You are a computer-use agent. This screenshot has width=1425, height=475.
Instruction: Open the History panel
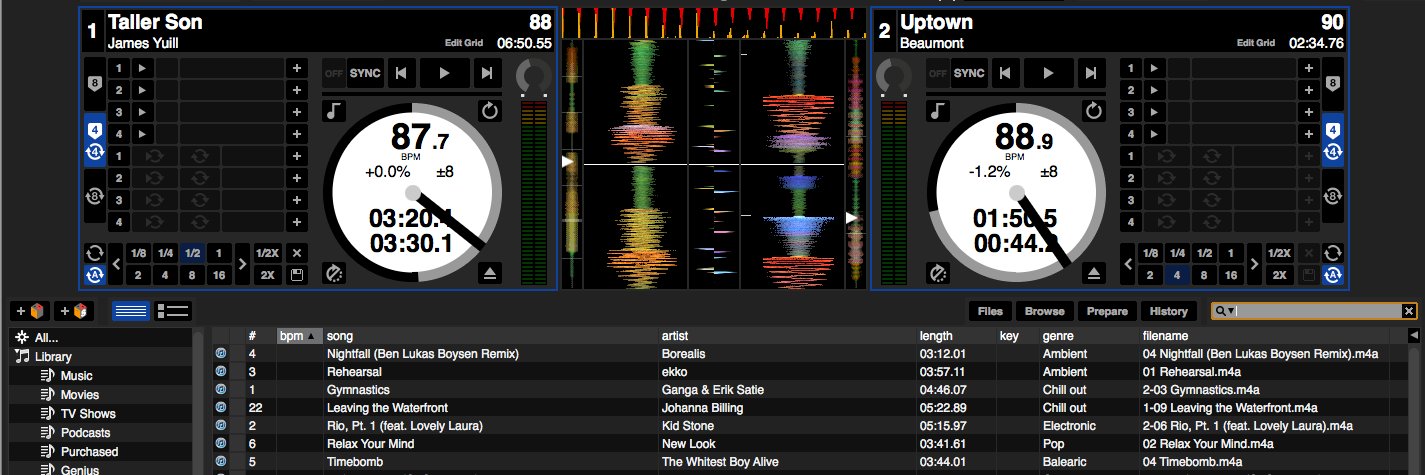[1169, 311]
